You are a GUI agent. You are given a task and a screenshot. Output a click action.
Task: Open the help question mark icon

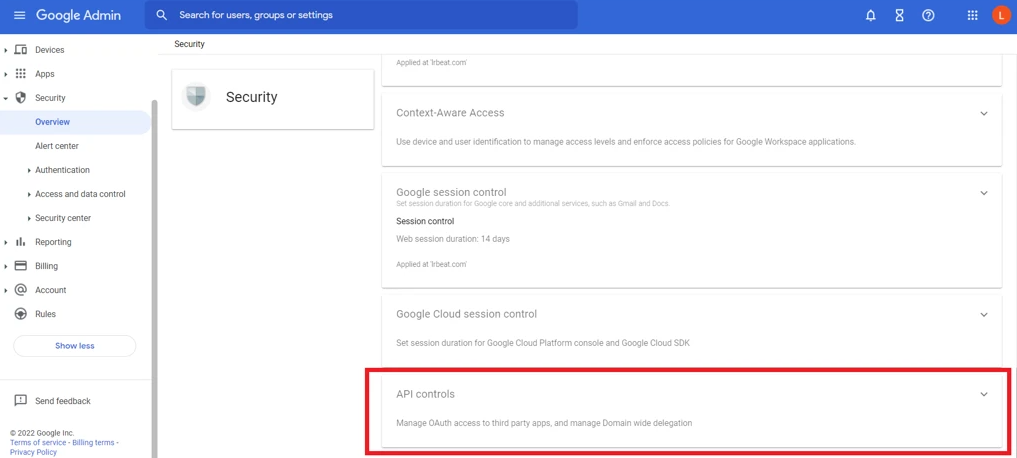(x=928, y=15)
